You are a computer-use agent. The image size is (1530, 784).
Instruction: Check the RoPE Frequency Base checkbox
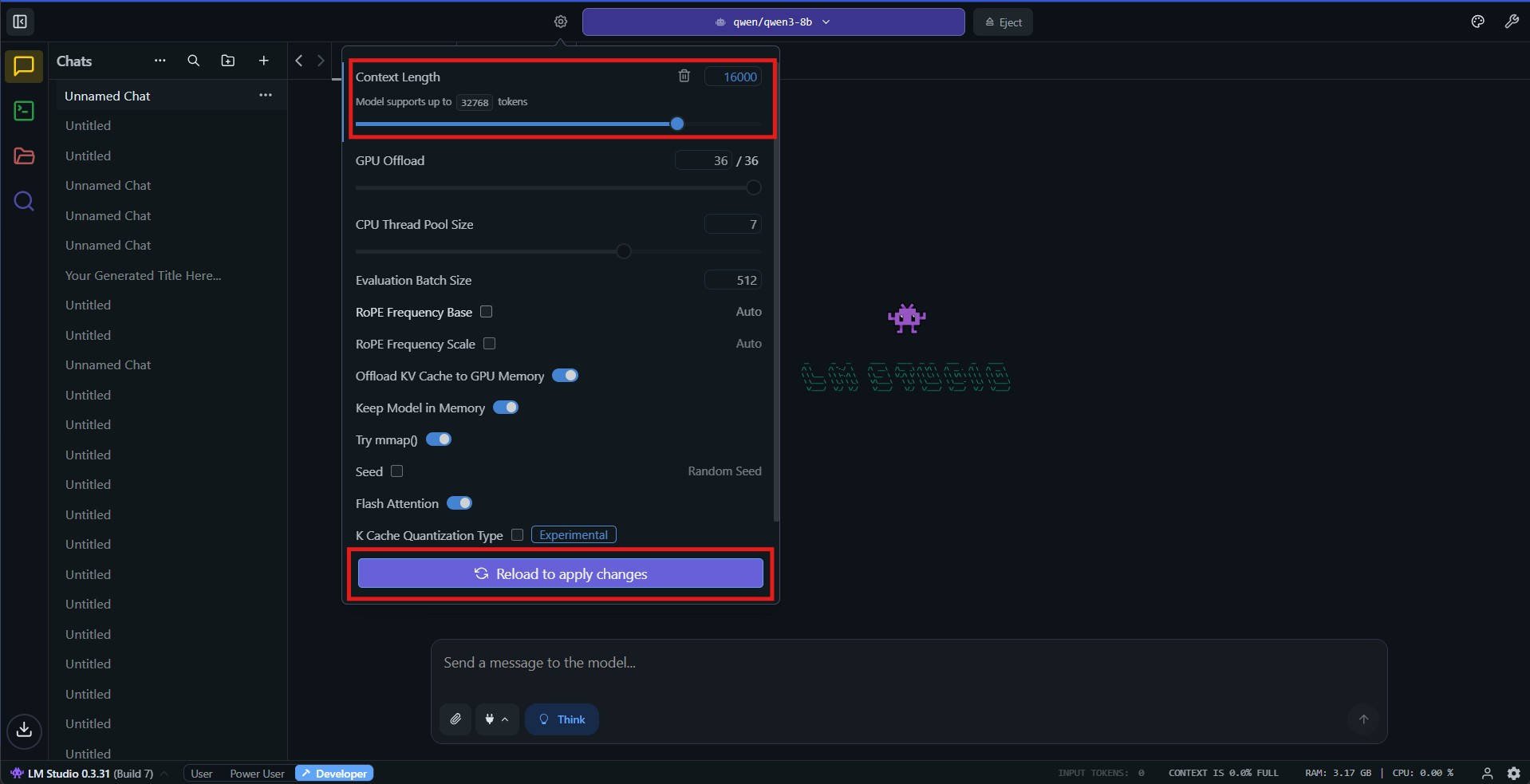point(487,312)
